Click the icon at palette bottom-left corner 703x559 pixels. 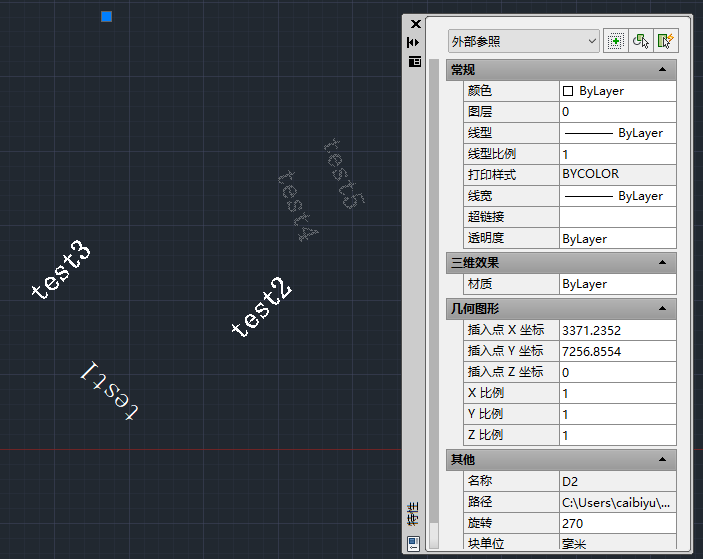[413, 543]
